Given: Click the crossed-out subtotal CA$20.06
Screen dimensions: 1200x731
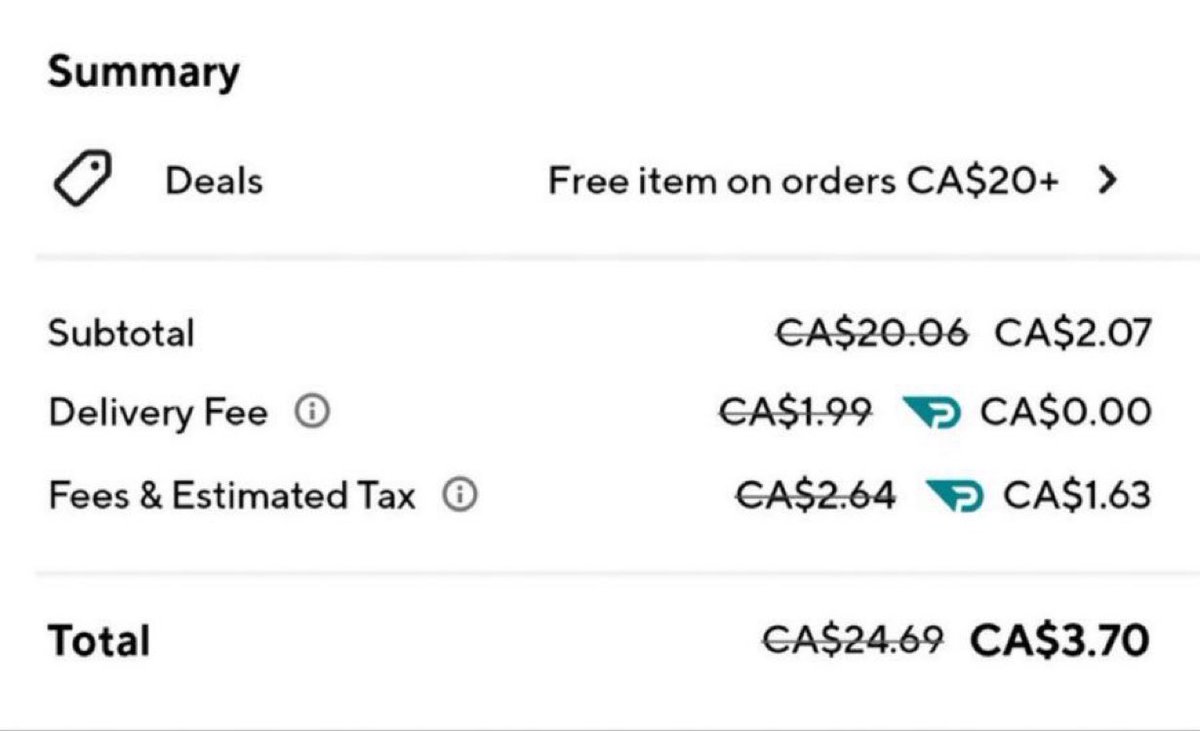Looking at the screenshot, I should [872, 332].
